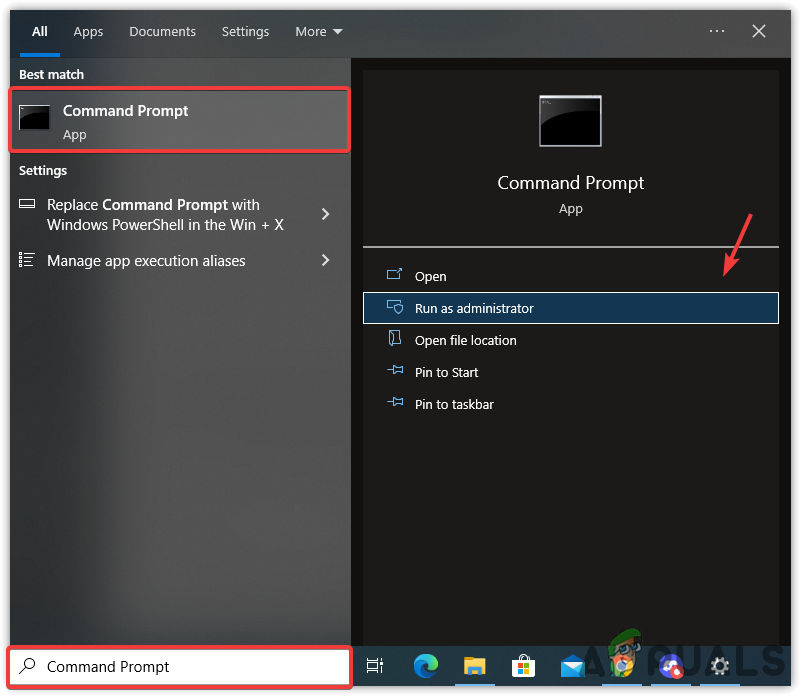
Task: Select the Command Prompt best match result
Action: tap(179, 120)
